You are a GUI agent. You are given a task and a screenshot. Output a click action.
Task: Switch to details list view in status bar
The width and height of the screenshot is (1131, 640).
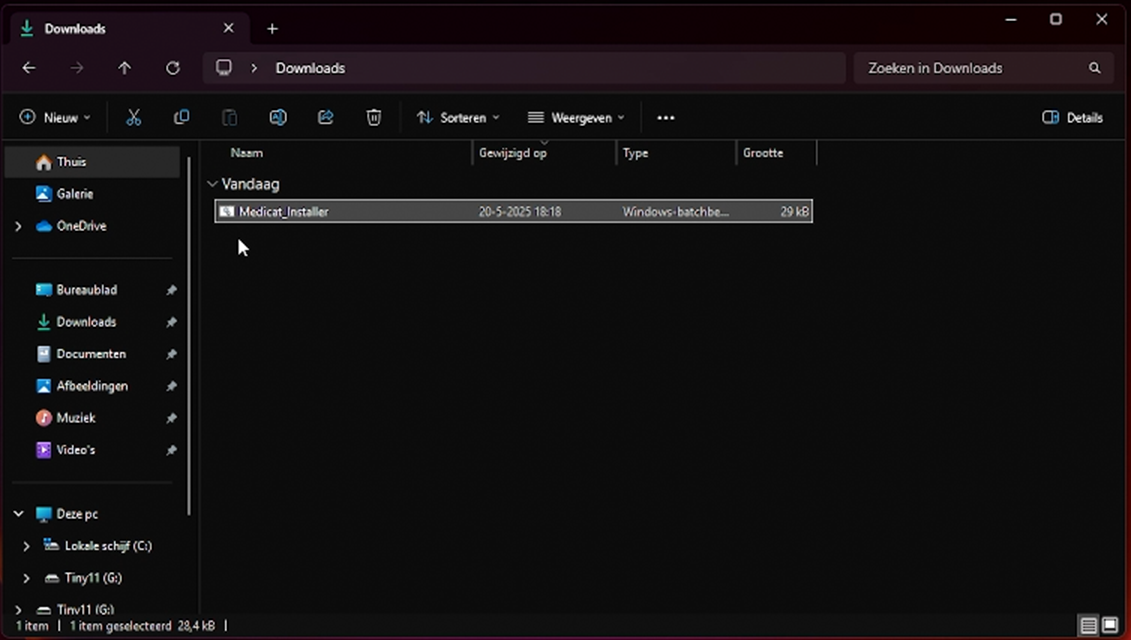click(1088, 625)
